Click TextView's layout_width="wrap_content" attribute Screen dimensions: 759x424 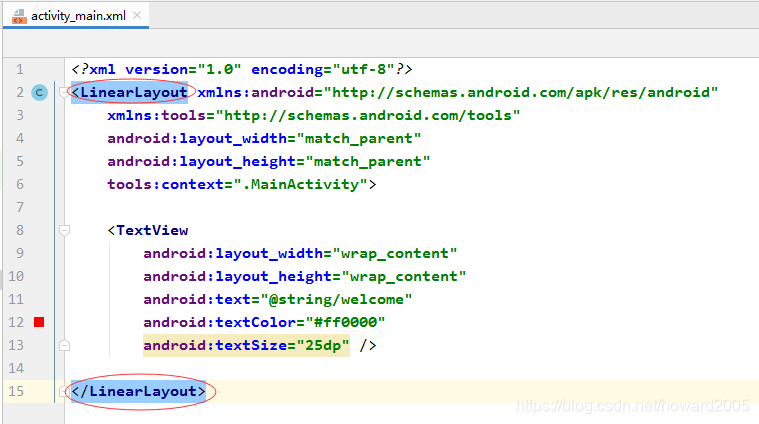pos(300,254)
